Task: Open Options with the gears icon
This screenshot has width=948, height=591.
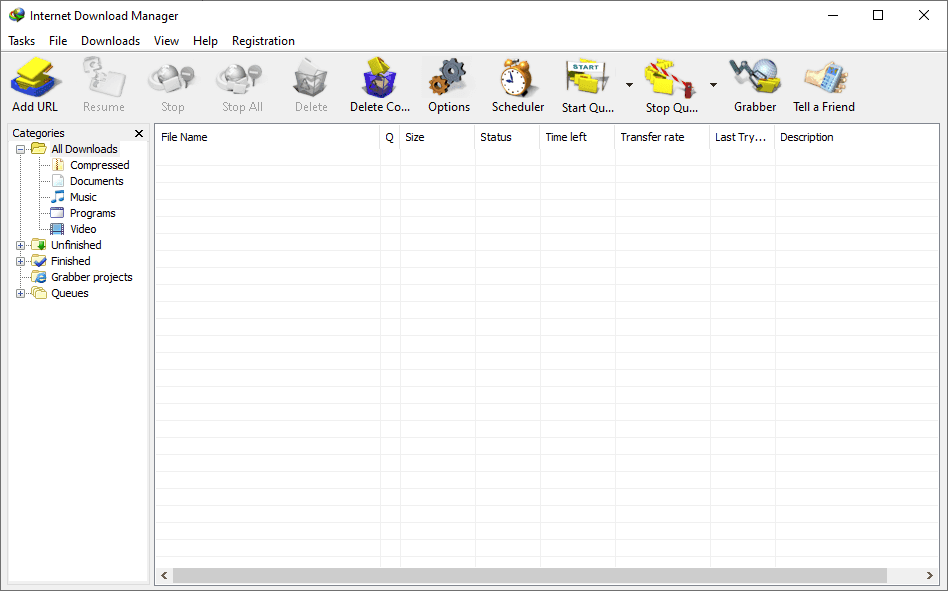Action: pos(449,77)
